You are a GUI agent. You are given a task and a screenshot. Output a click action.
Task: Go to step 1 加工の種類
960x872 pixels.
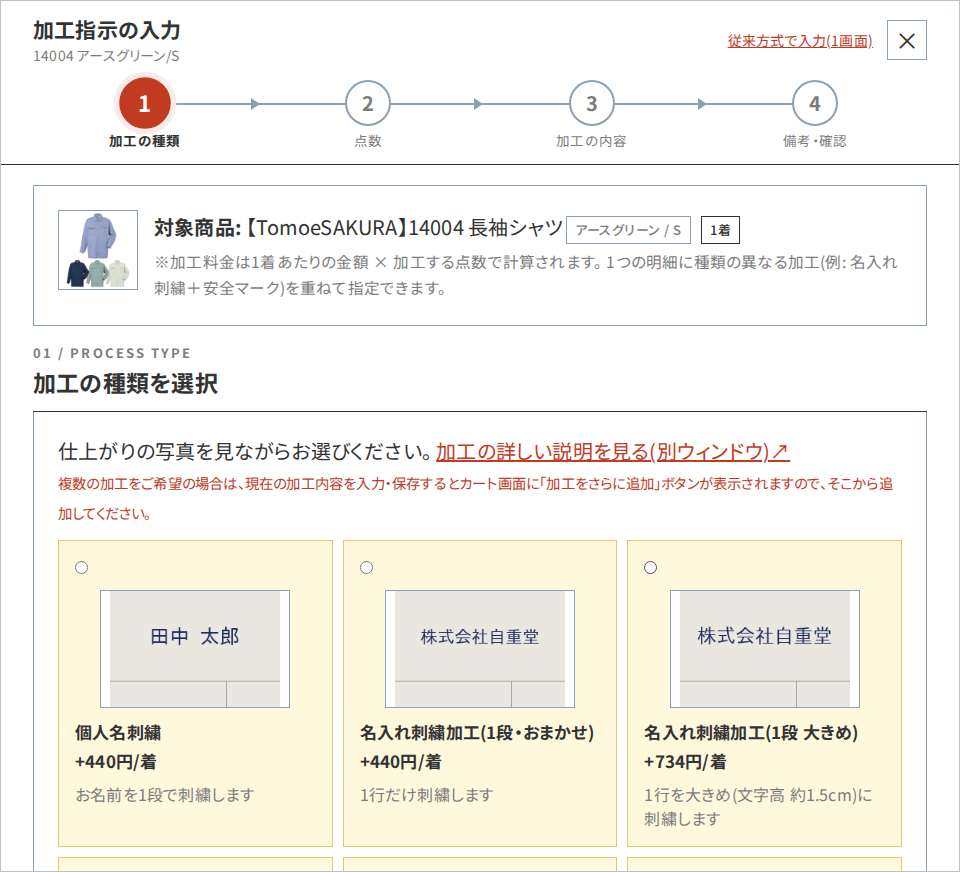point(144,104)
